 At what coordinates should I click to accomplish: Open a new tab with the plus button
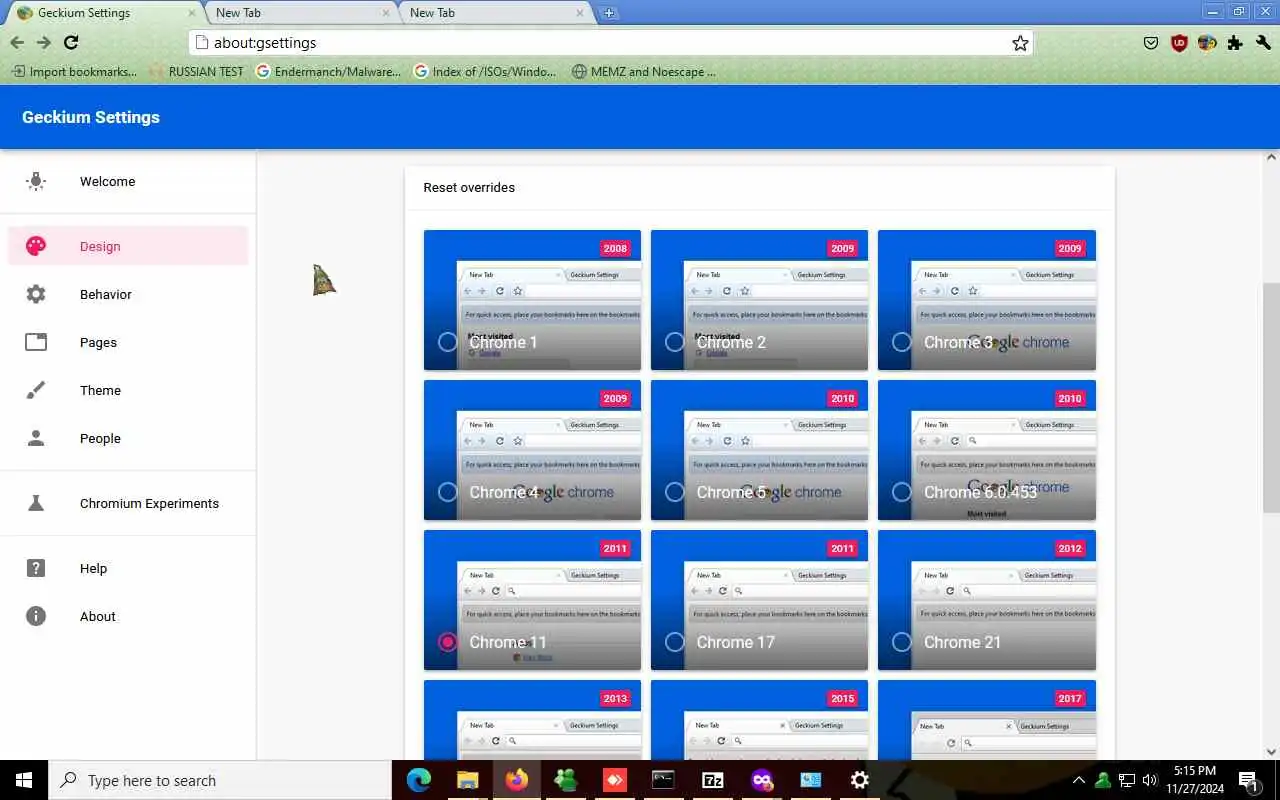click(609, 13)
